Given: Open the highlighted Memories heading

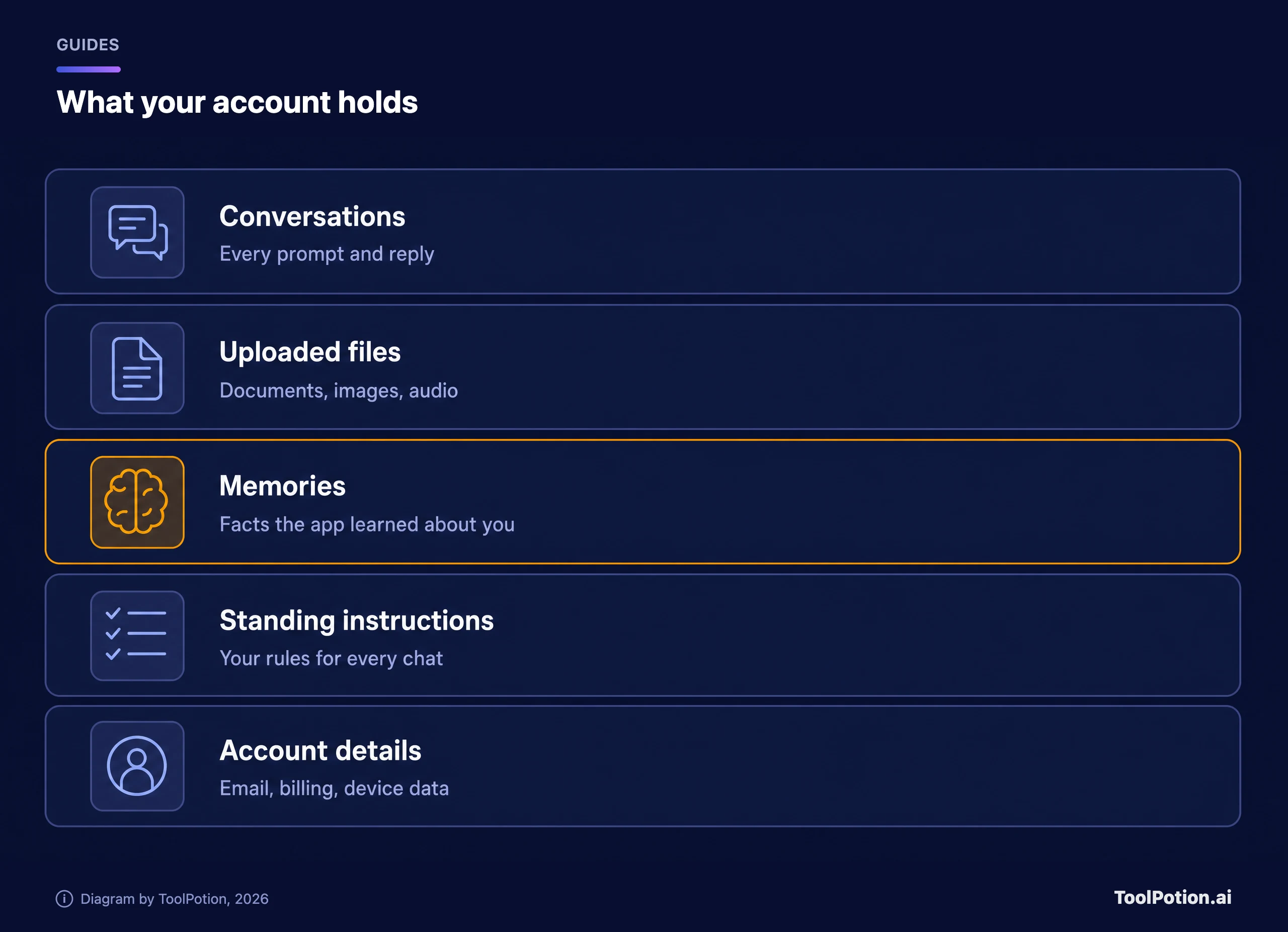Looking at the screenshot, I should pos(282,486).
